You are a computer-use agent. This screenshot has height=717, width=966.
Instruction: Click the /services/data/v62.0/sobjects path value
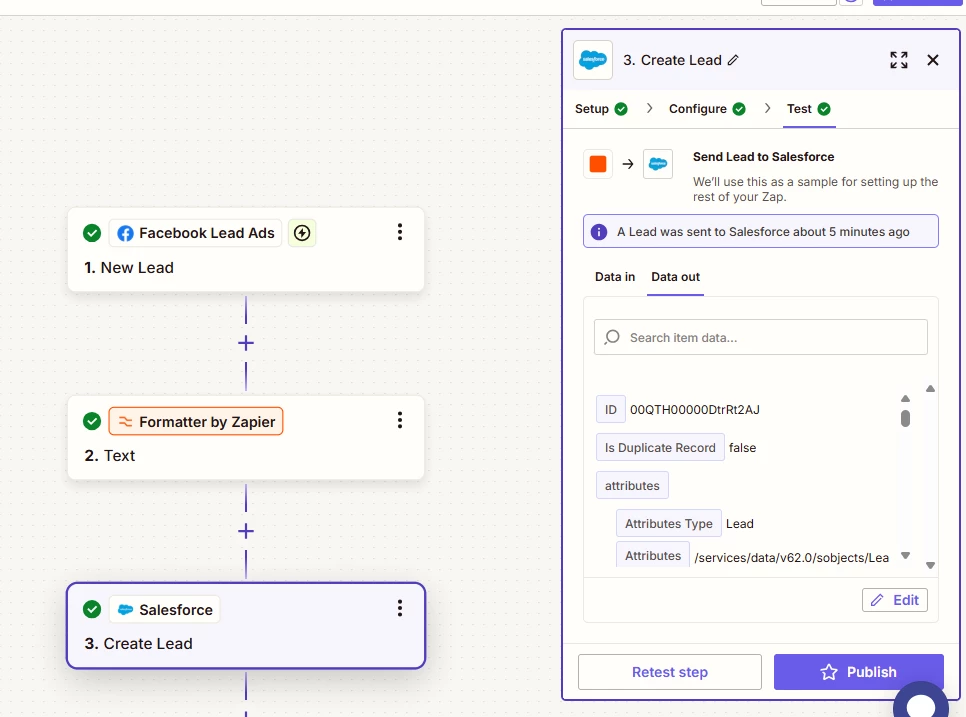click(x=792, y=557)
